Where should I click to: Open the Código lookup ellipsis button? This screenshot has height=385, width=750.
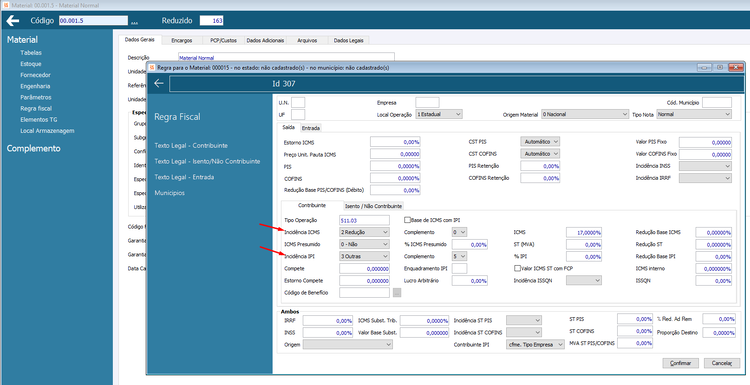[x=134, y=21]
